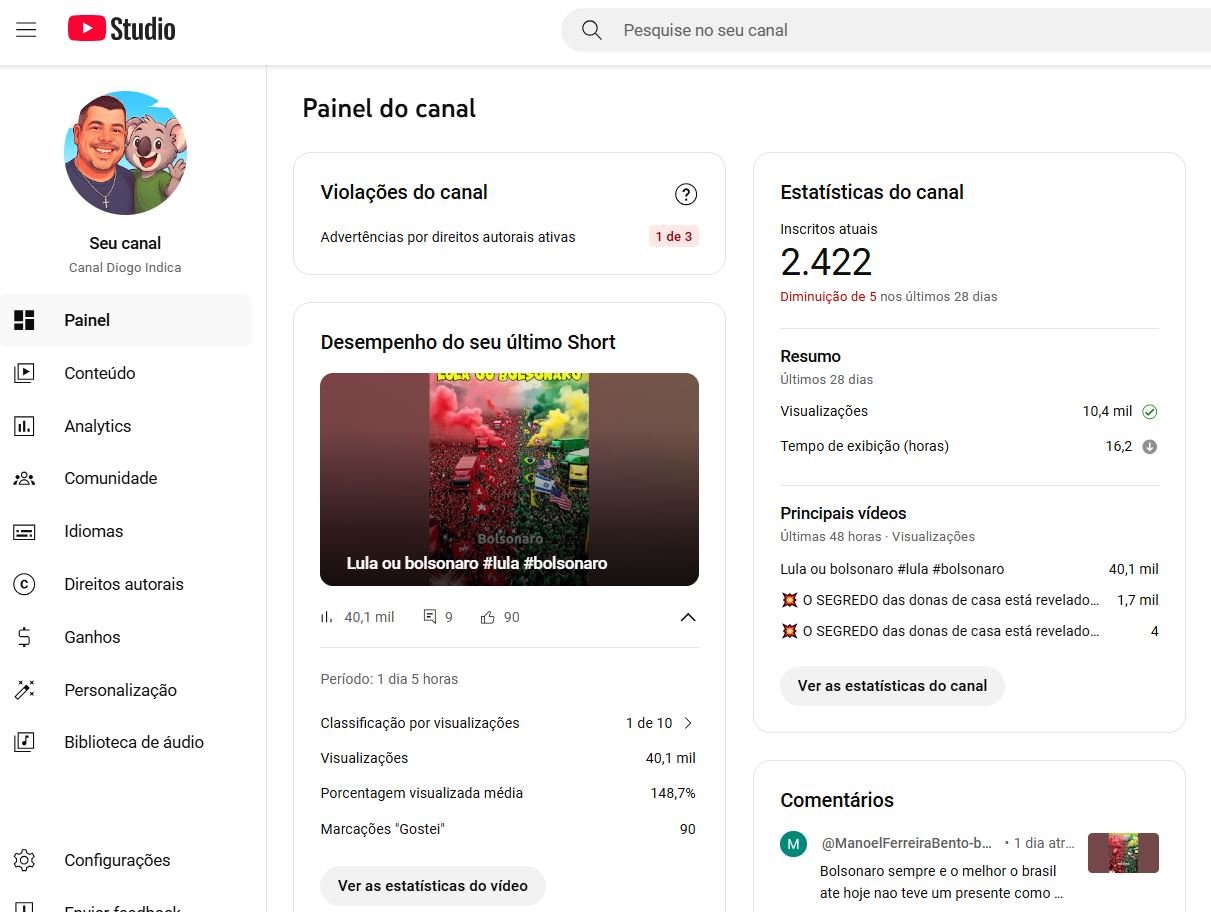Click the Ganhos dollar icon
This screenshot has width=1211, height=912.
click(24, 637)
